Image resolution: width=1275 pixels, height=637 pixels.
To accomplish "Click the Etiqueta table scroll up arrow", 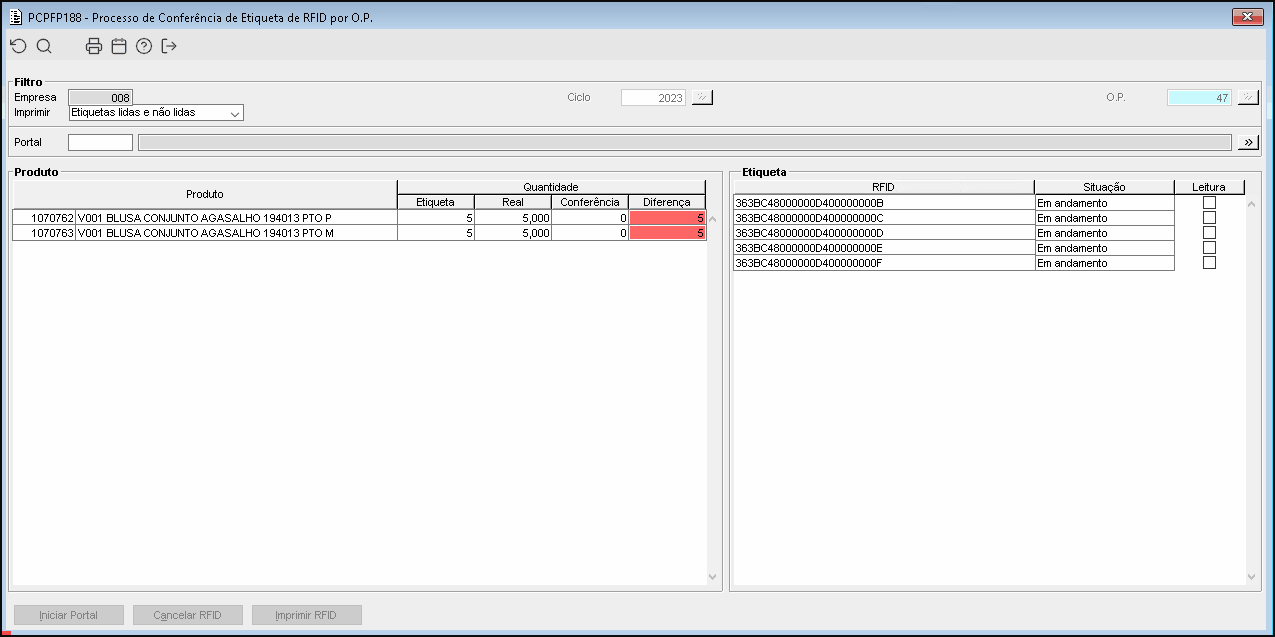I will (x=1251, y=203).
